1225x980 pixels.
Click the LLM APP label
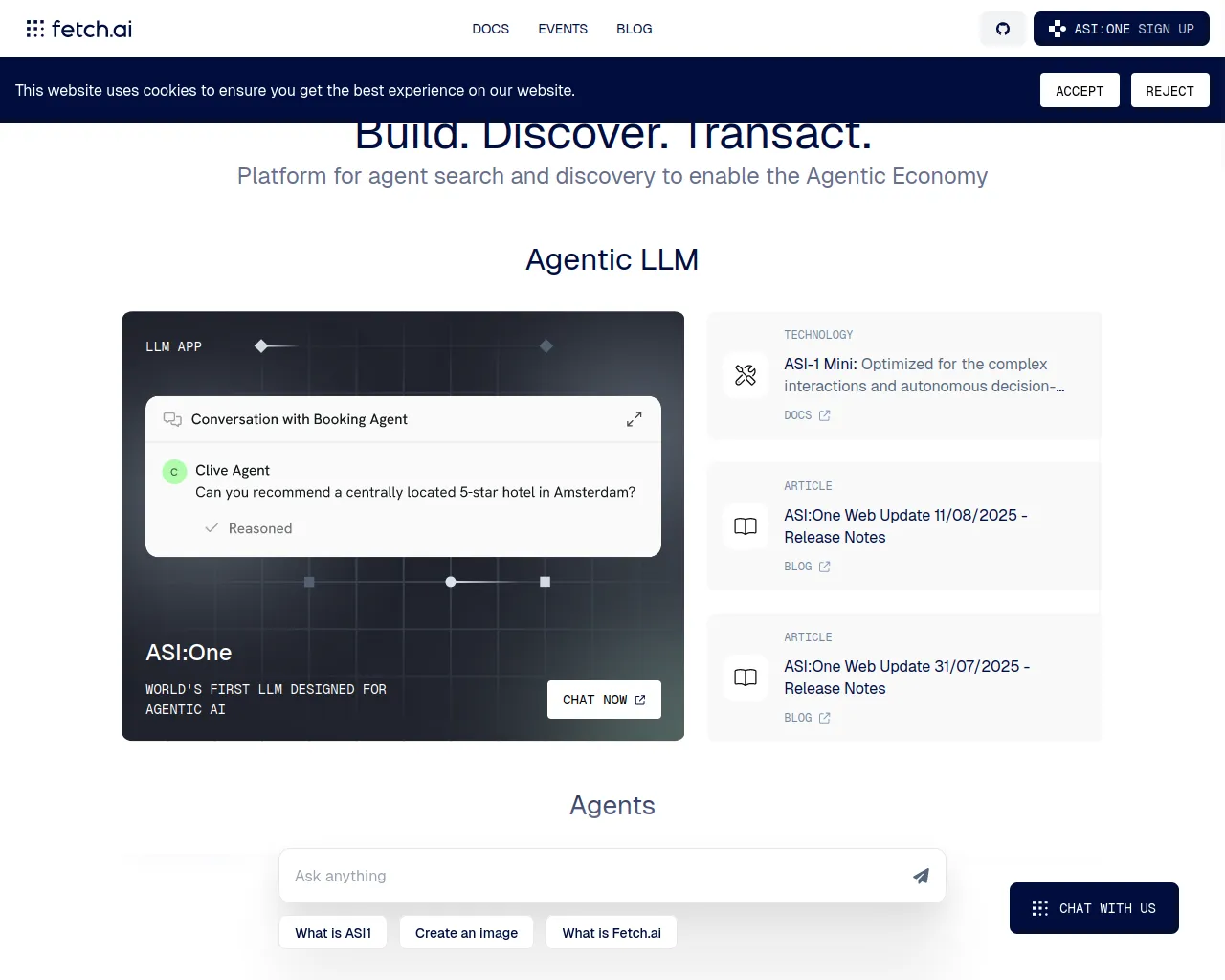173,346
